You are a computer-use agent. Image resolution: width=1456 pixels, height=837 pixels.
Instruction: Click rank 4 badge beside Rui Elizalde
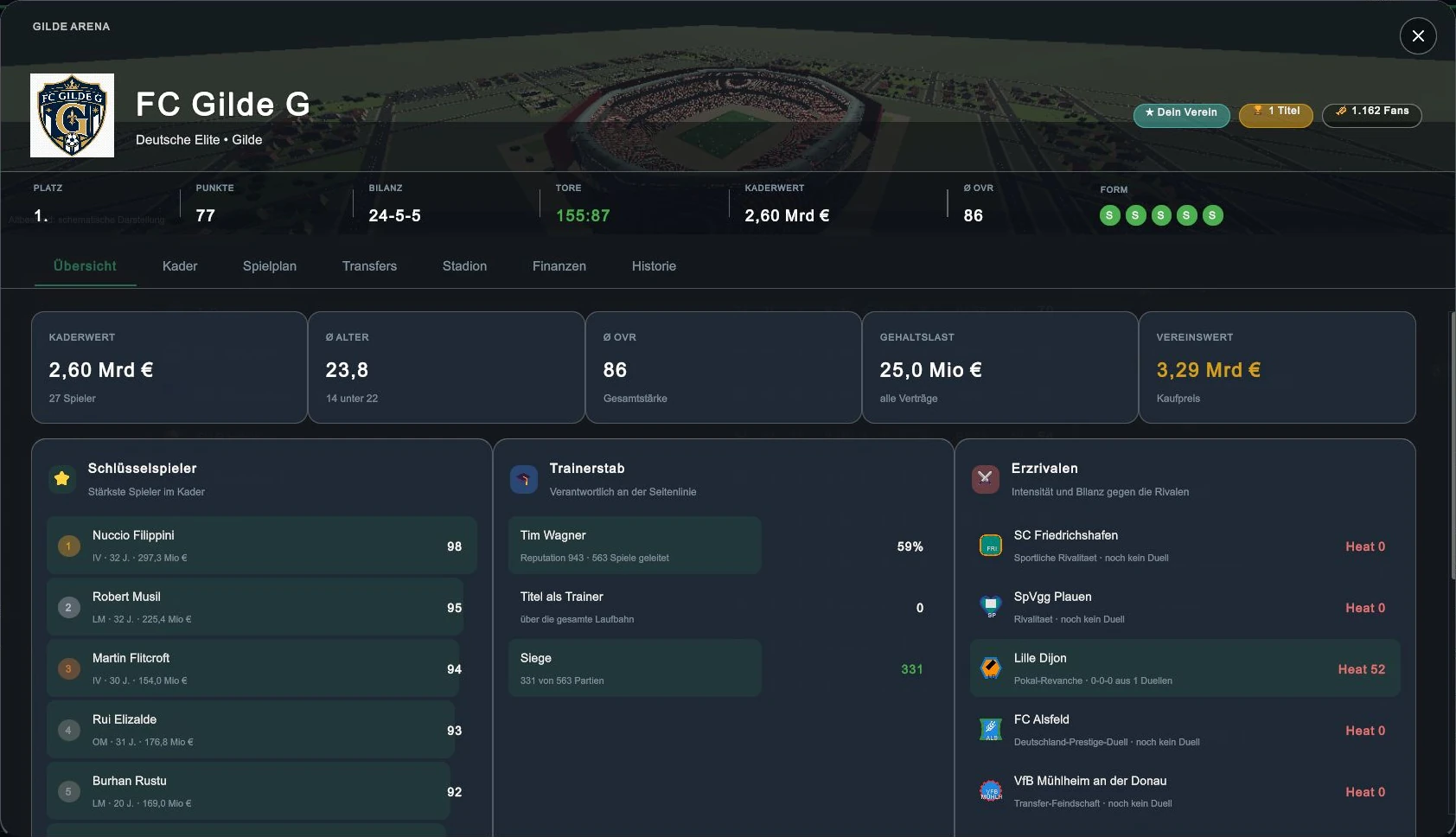point(68,730)
